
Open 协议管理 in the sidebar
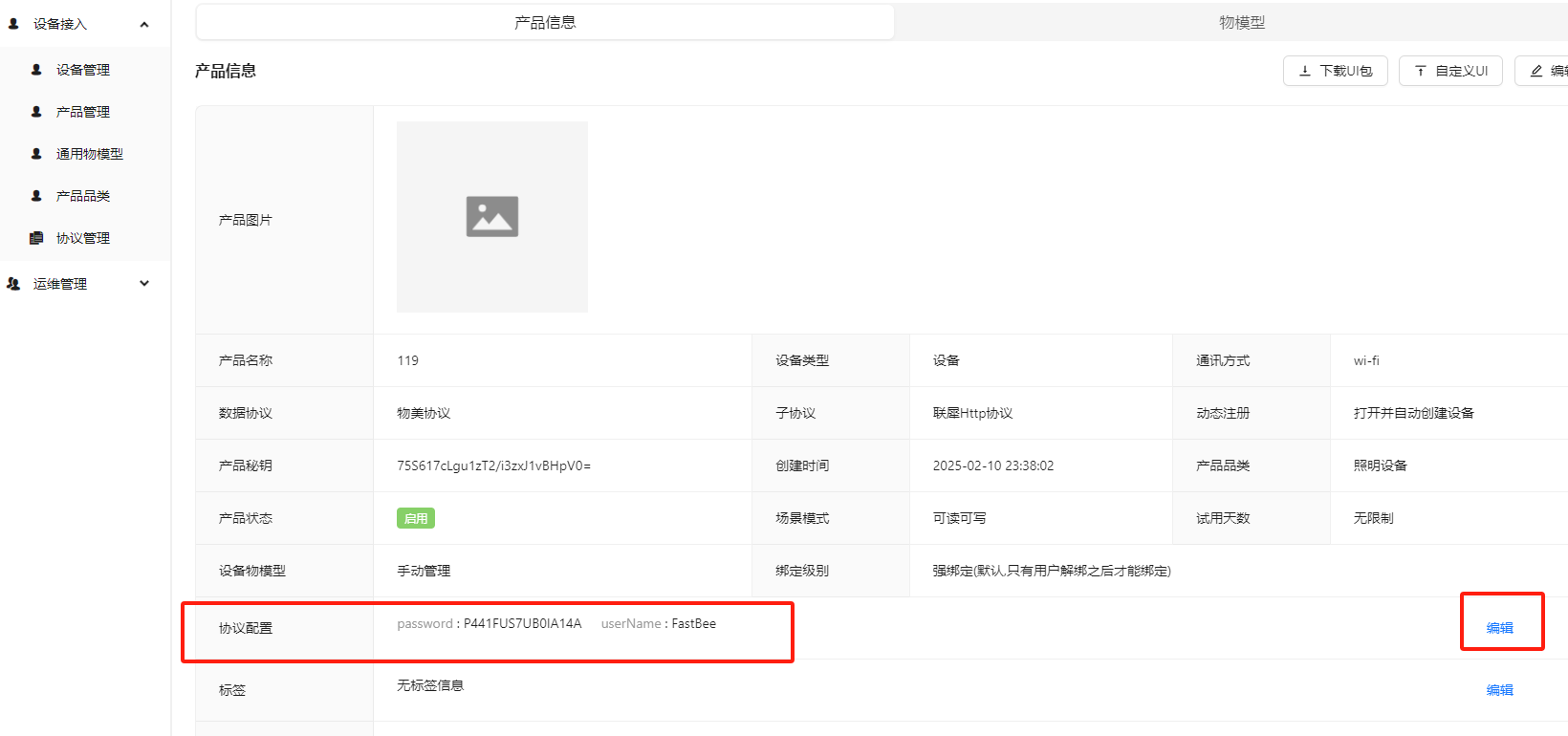pyautogui.click(x=83, y=238)
